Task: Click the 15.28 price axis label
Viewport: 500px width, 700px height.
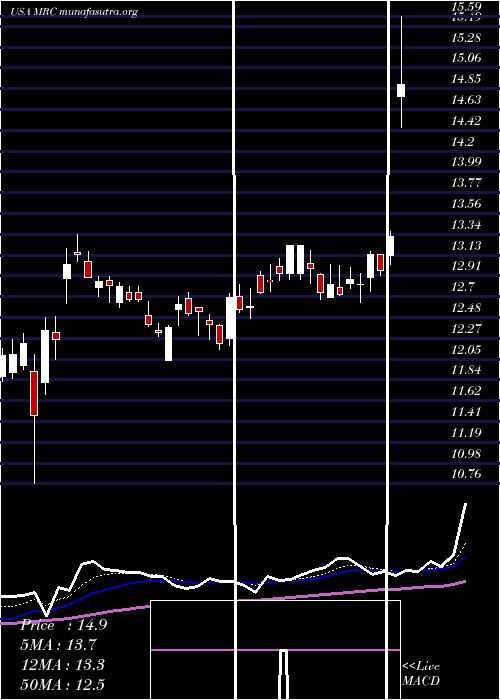Action: point(466,38)
